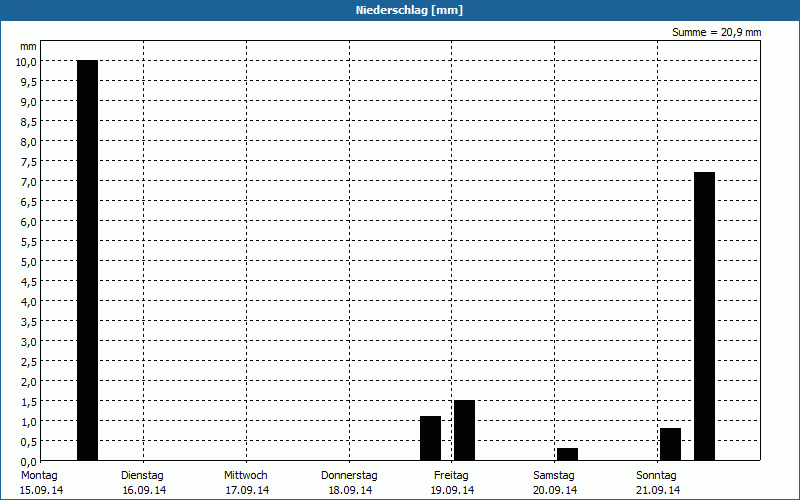Click the 6,5 y-axis value
This screenshot has height=500, width=800.
(x=29, y=202)
